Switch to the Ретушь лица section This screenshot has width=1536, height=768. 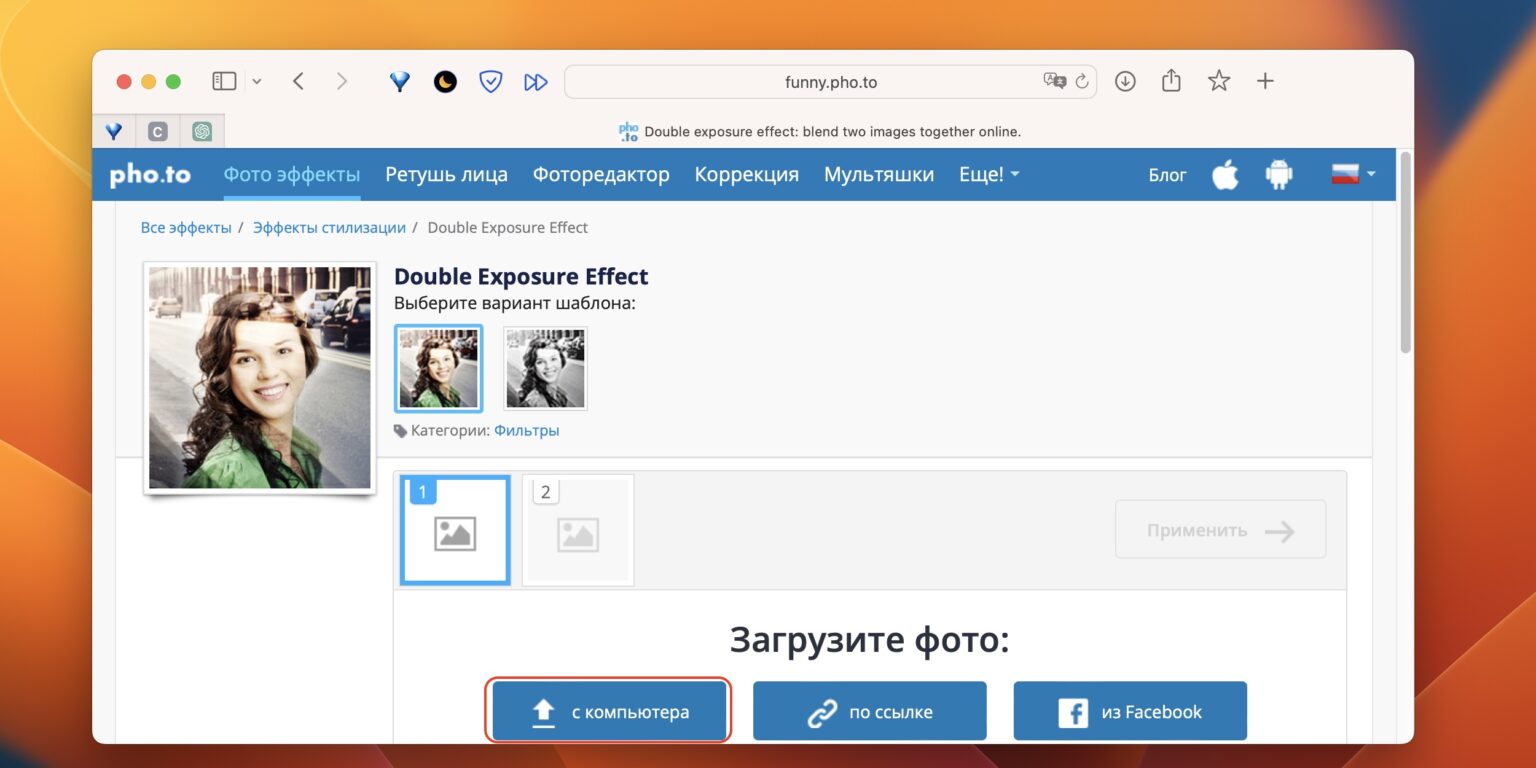click(446, 174)
